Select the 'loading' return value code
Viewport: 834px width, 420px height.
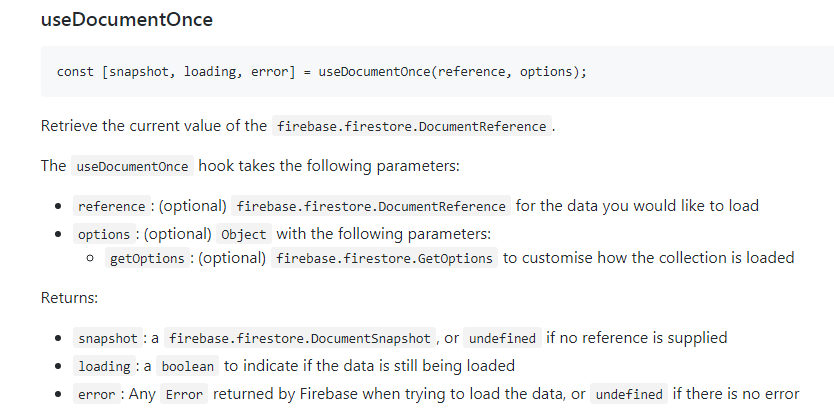(103, 366)
